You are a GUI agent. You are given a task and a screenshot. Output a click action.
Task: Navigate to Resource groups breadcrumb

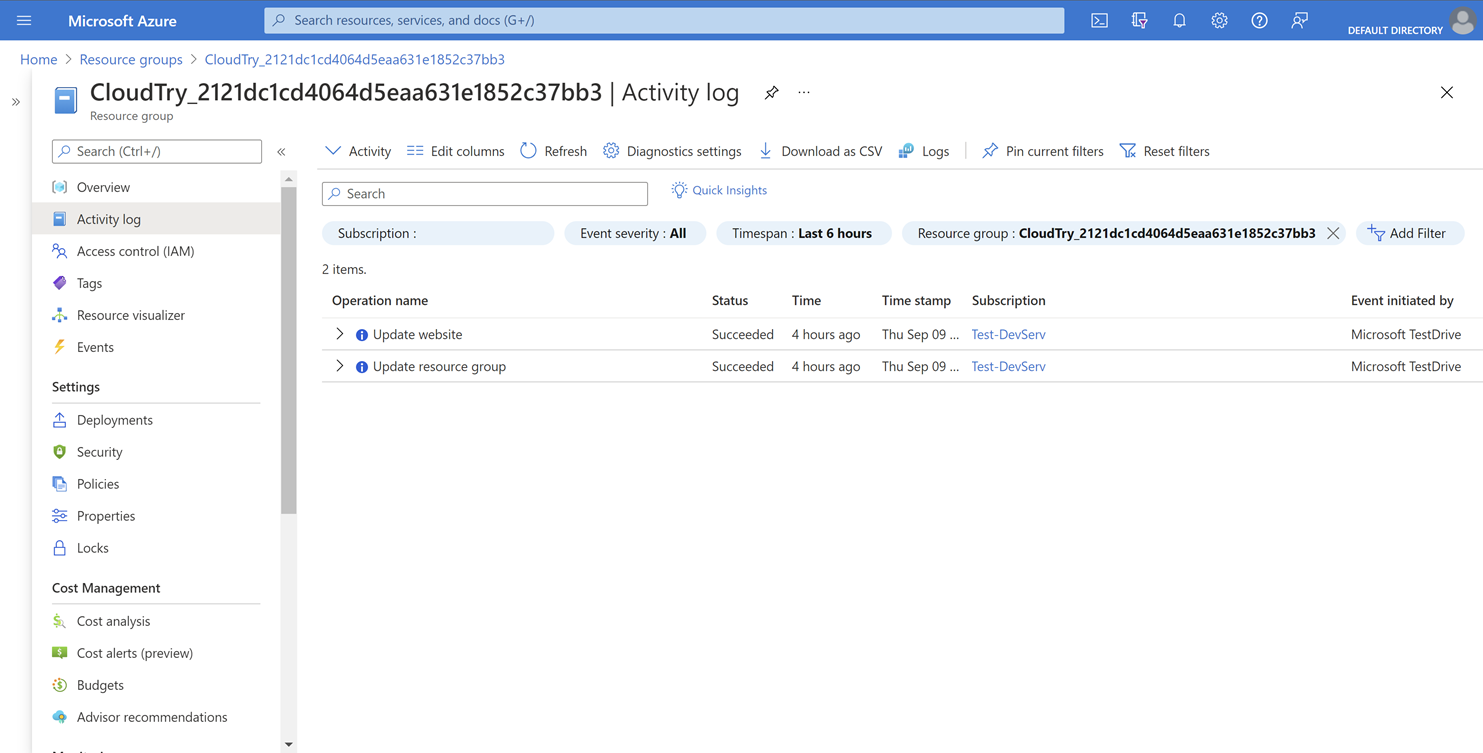[131, 59]
